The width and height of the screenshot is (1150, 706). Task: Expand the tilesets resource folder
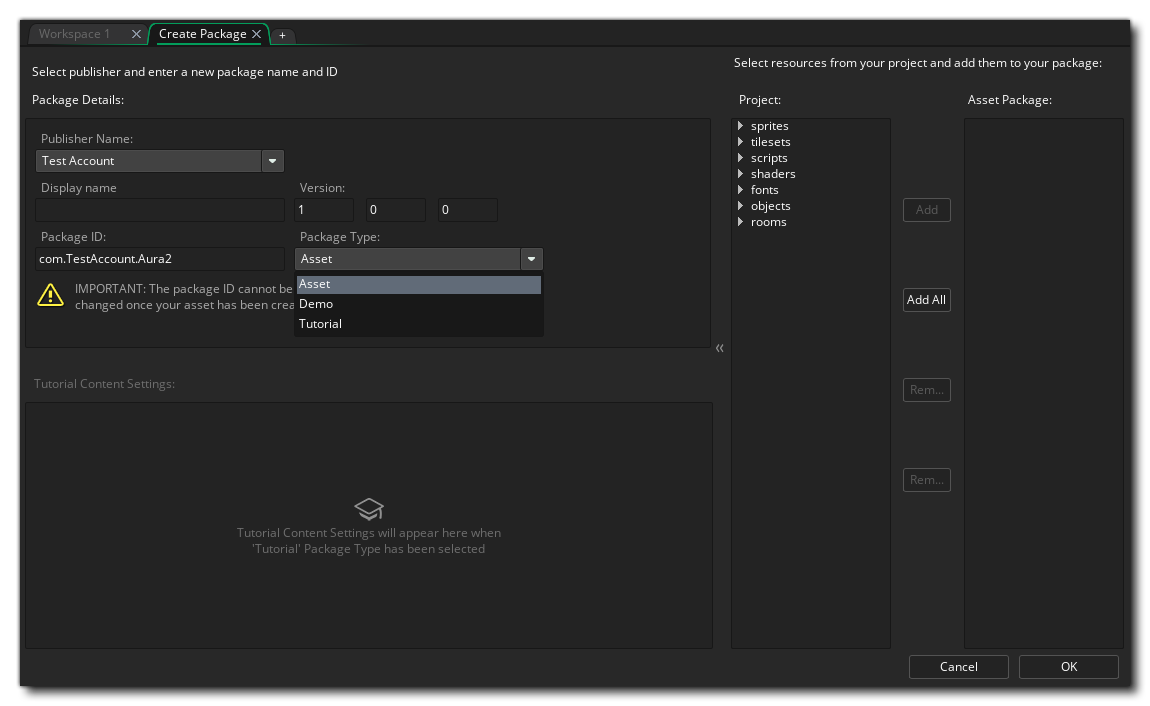[x=740, y=142]
